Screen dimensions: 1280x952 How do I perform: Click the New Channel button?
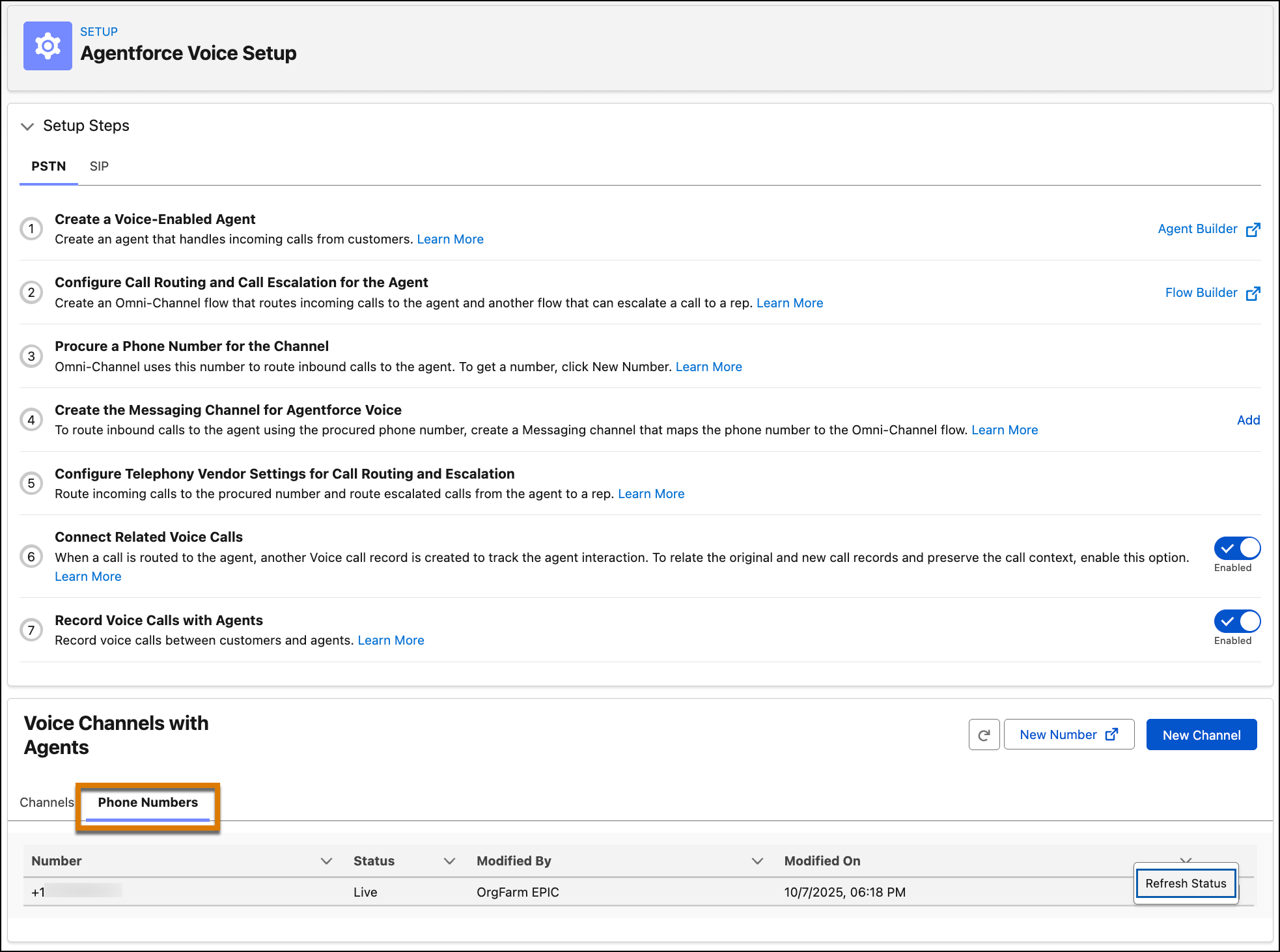pos(1201,735)
